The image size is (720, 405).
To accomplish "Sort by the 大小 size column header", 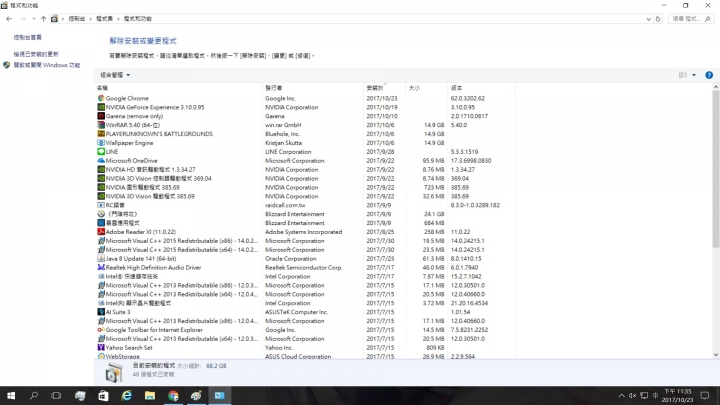I will [426, 88].
